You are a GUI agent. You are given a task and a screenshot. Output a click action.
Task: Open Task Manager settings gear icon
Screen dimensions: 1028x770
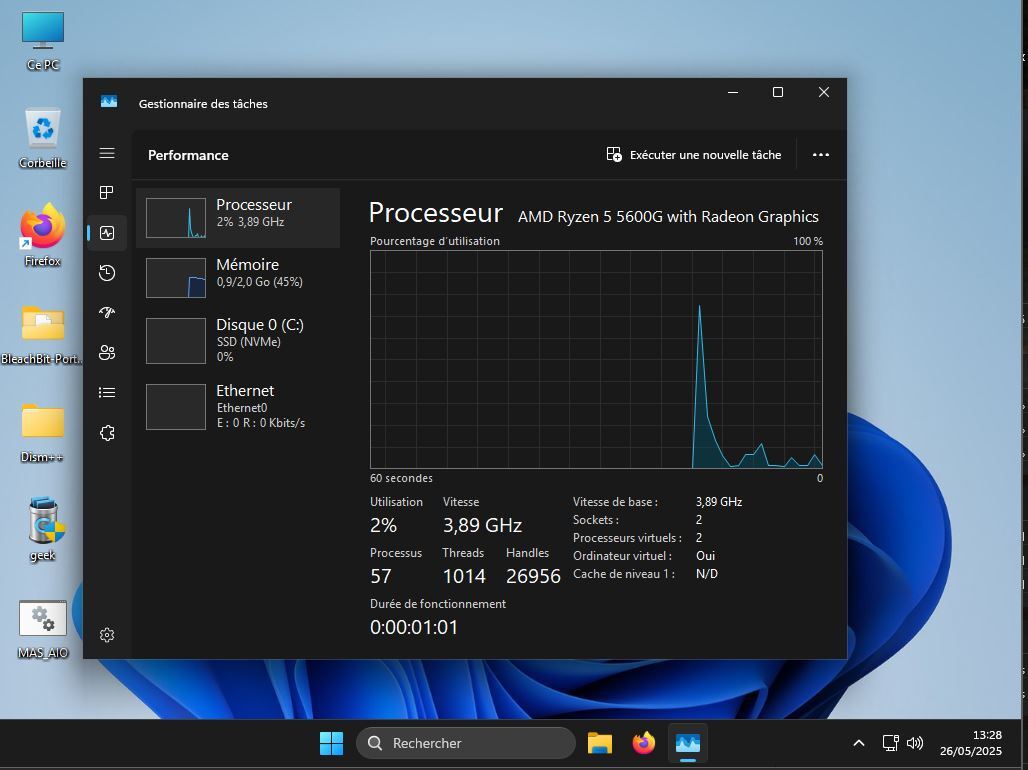(x=107, y=635)
